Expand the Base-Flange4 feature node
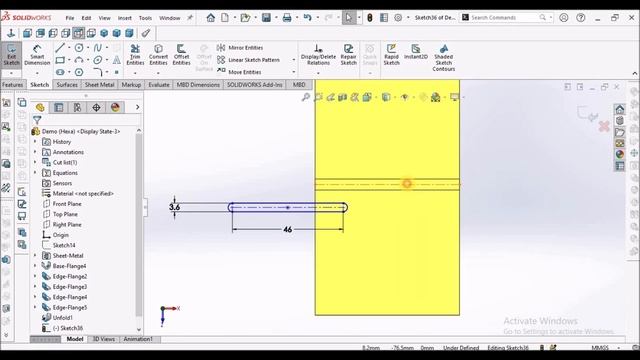 (x=35, y=266)
